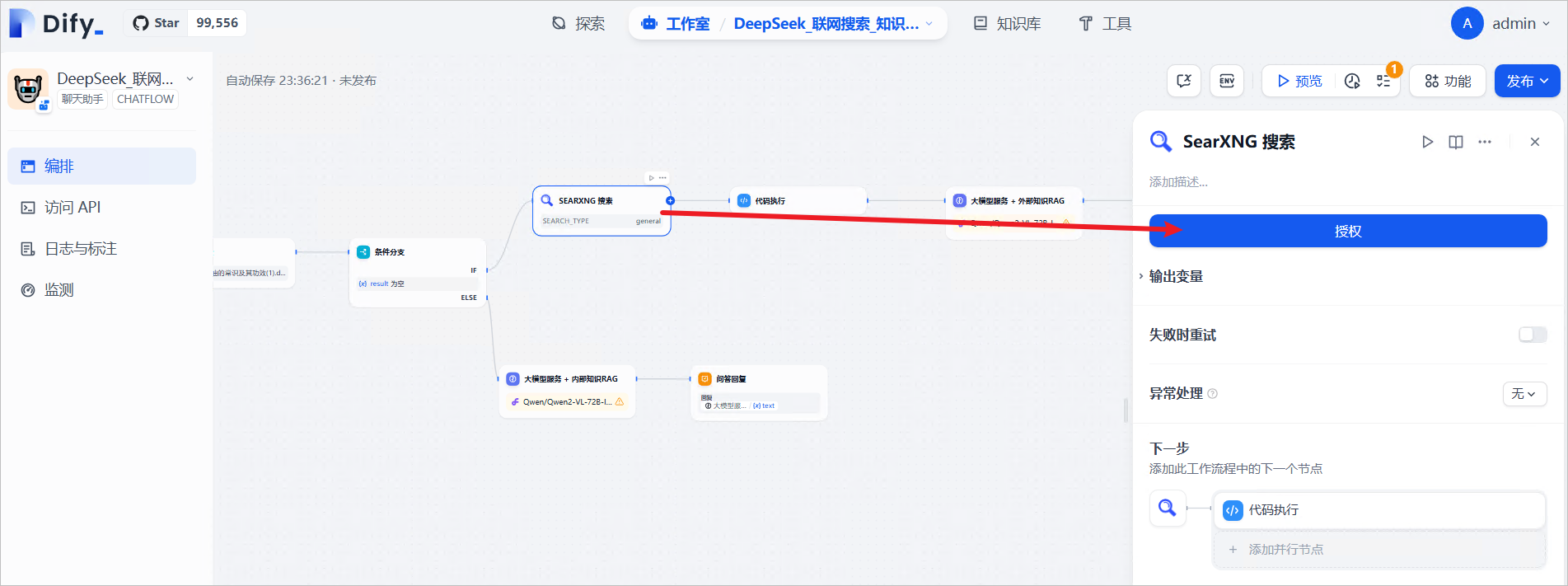
Task: Click the SearXNG 搜索 panel title
Action: click(x=1238, y=142)
